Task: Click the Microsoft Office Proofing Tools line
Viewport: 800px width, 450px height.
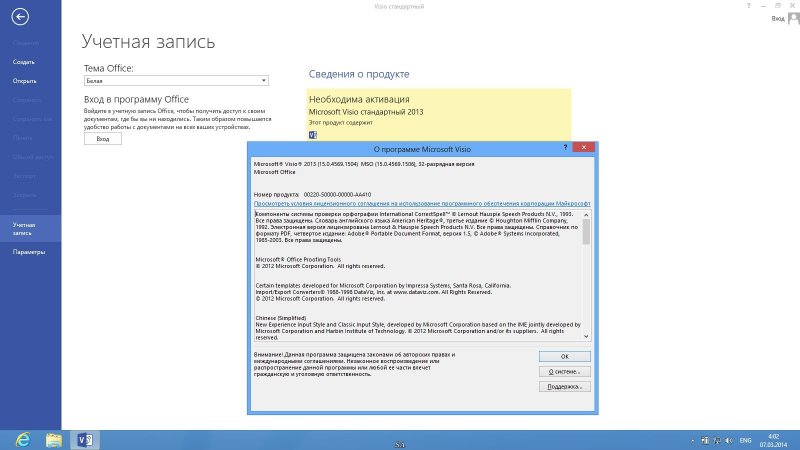Action: [x=298, y=259]
